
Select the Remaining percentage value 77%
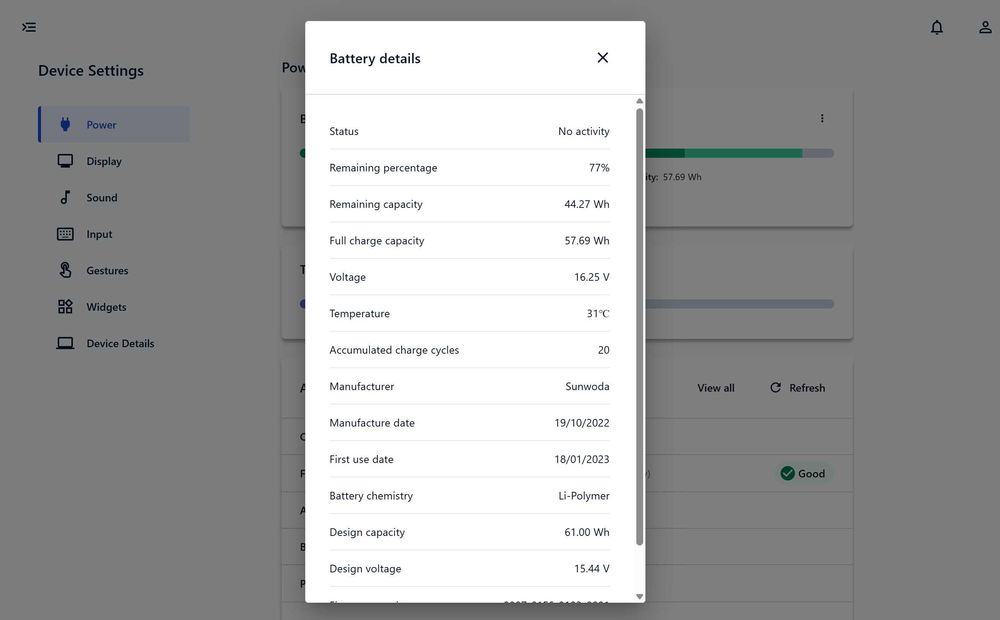[x=599, y=168]
